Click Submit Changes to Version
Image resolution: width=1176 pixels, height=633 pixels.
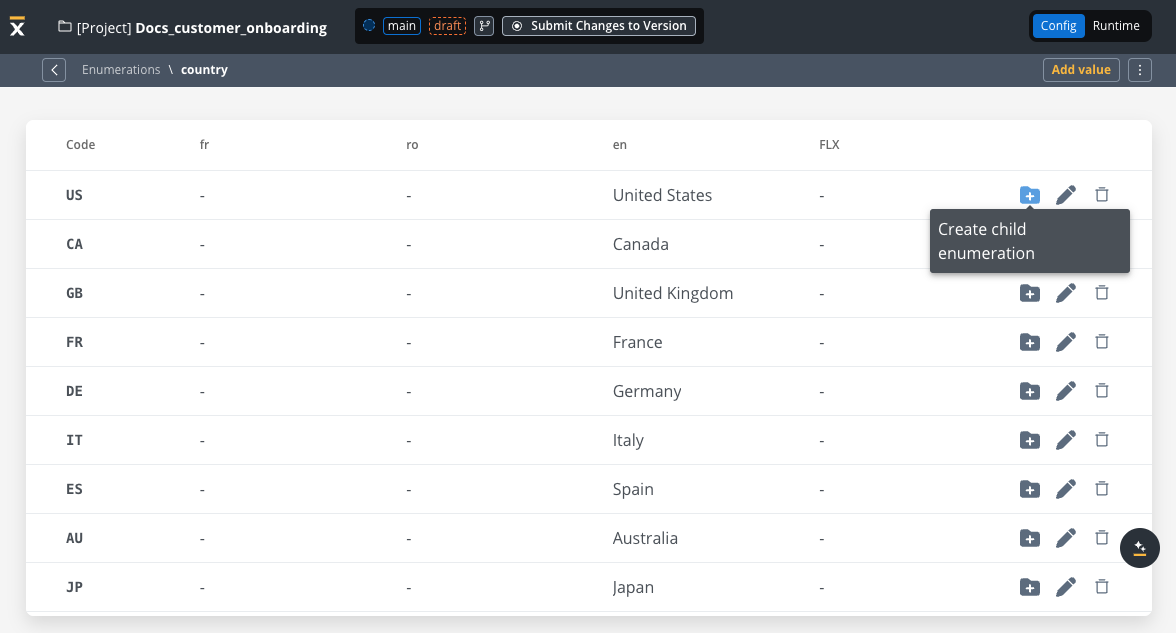599,26
